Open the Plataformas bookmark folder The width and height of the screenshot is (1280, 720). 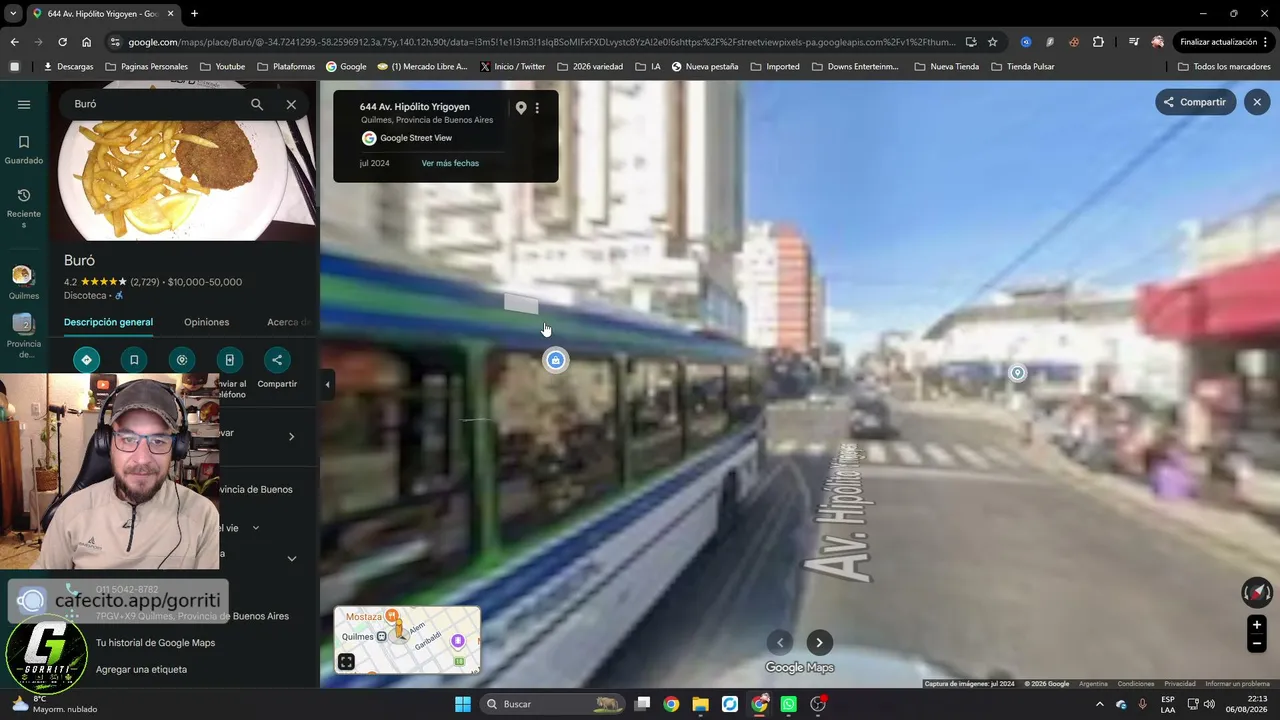[x=286, y=67]
